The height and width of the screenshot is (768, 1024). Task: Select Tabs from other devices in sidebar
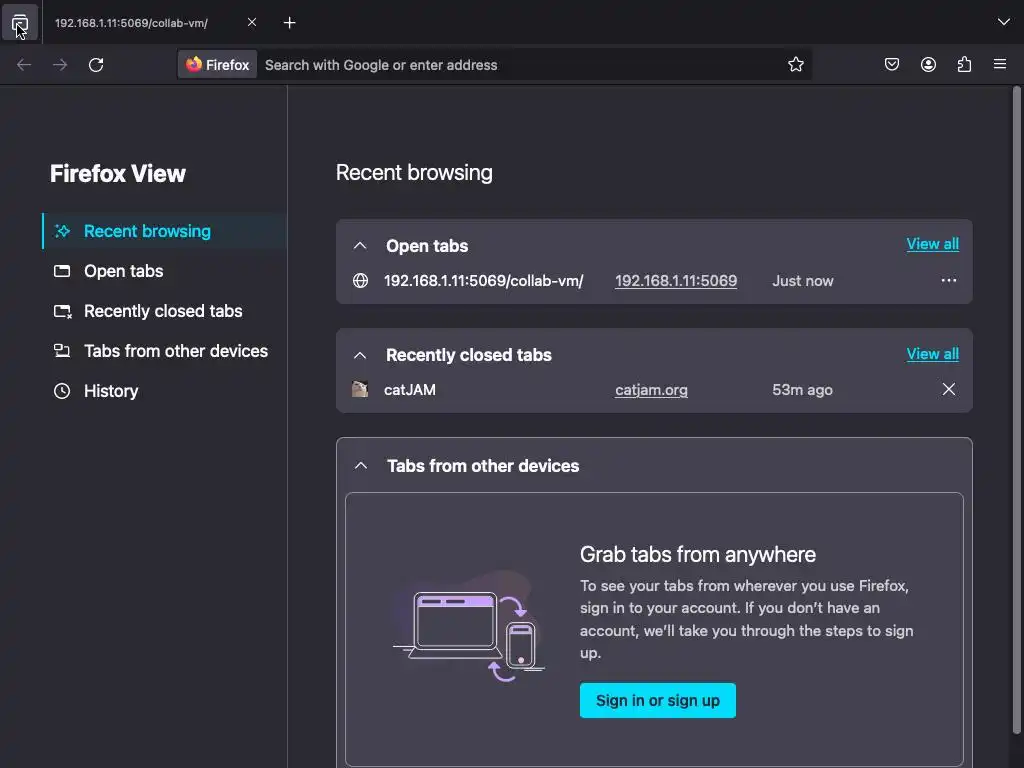(165, 351)
